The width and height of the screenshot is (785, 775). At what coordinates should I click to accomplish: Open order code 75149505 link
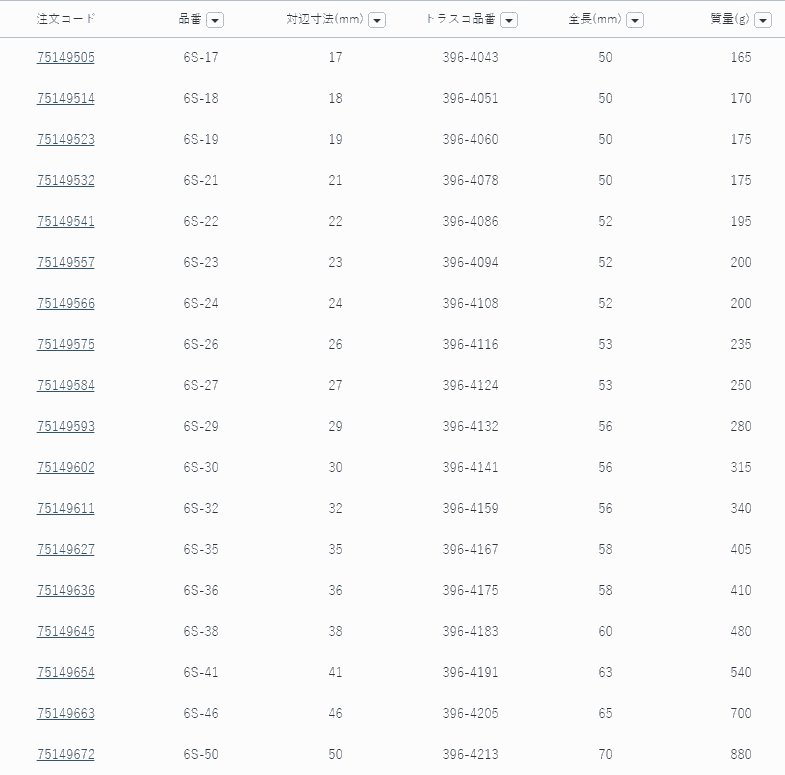66,57
